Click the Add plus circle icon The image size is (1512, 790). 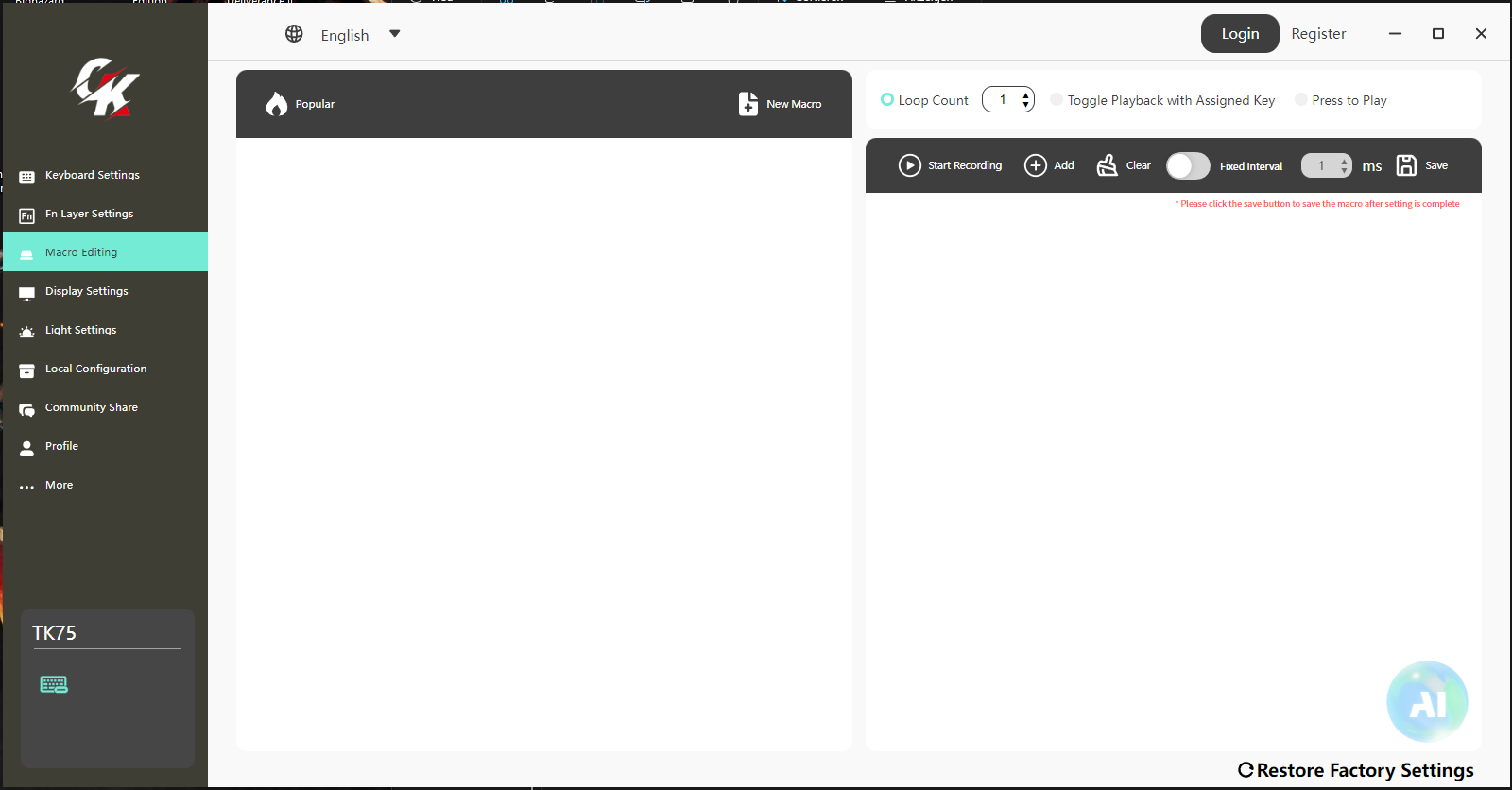pos(1036,165)
